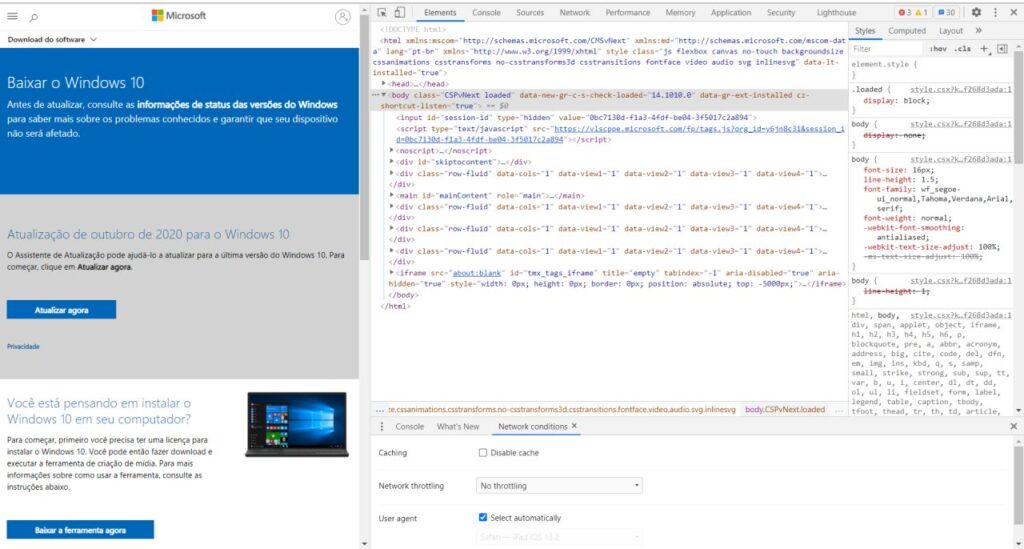Click the about:blank iframe src link
Screen dimensions: 1024x549
click(x=477, y=273)
